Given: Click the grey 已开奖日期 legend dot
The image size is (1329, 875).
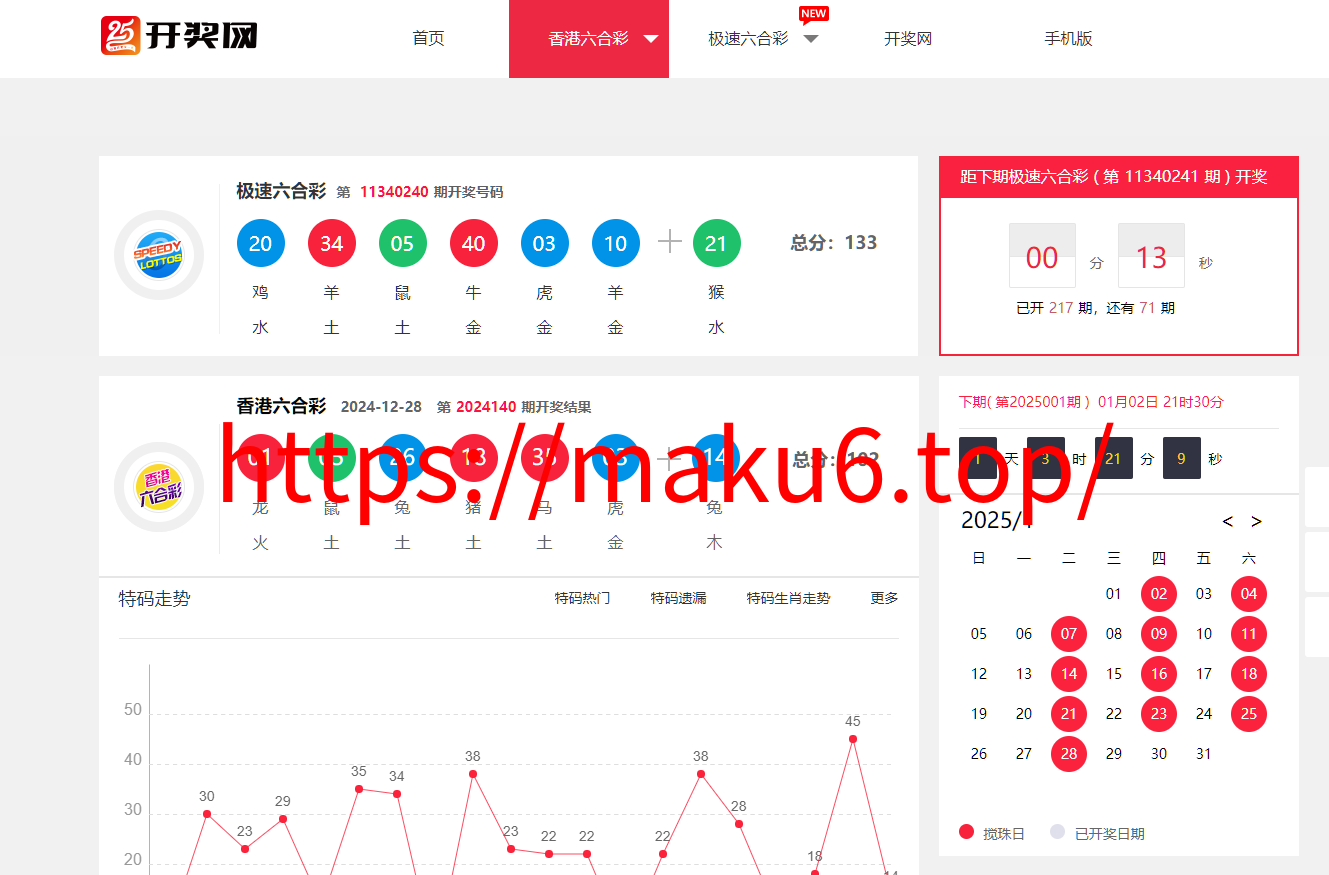Looking at the screenshot, I should (x=1058, y=832).
